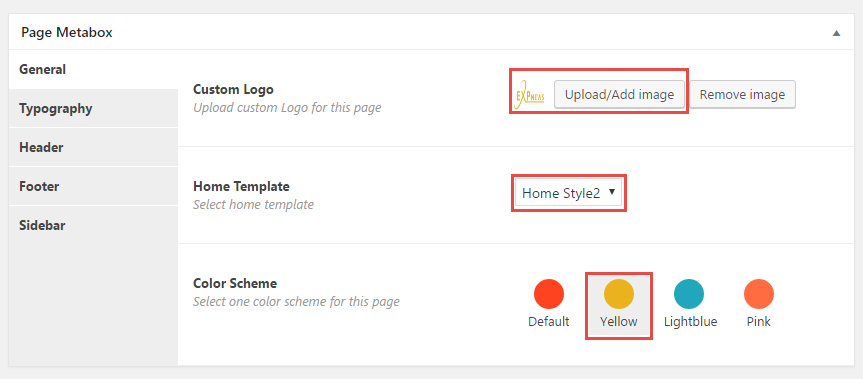Click the Lightblue color scheme label
The height and width of the screenshot is (379, 863).
pyautogui.click(x=690, y=322)
